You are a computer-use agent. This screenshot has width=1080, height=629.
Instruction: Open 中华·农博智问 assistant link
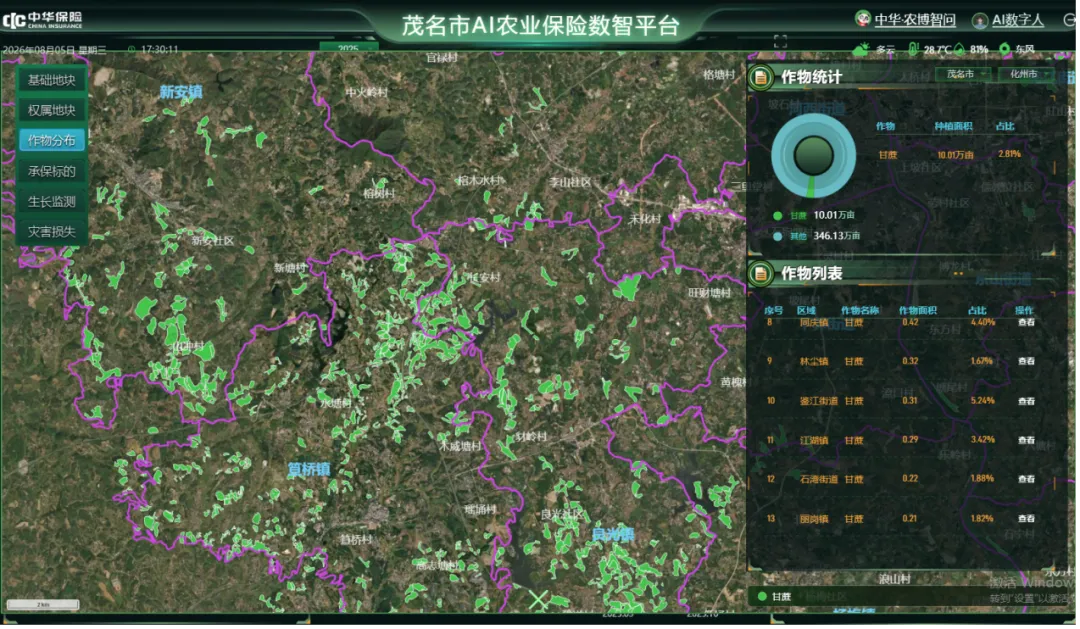(x=915, y=20)
